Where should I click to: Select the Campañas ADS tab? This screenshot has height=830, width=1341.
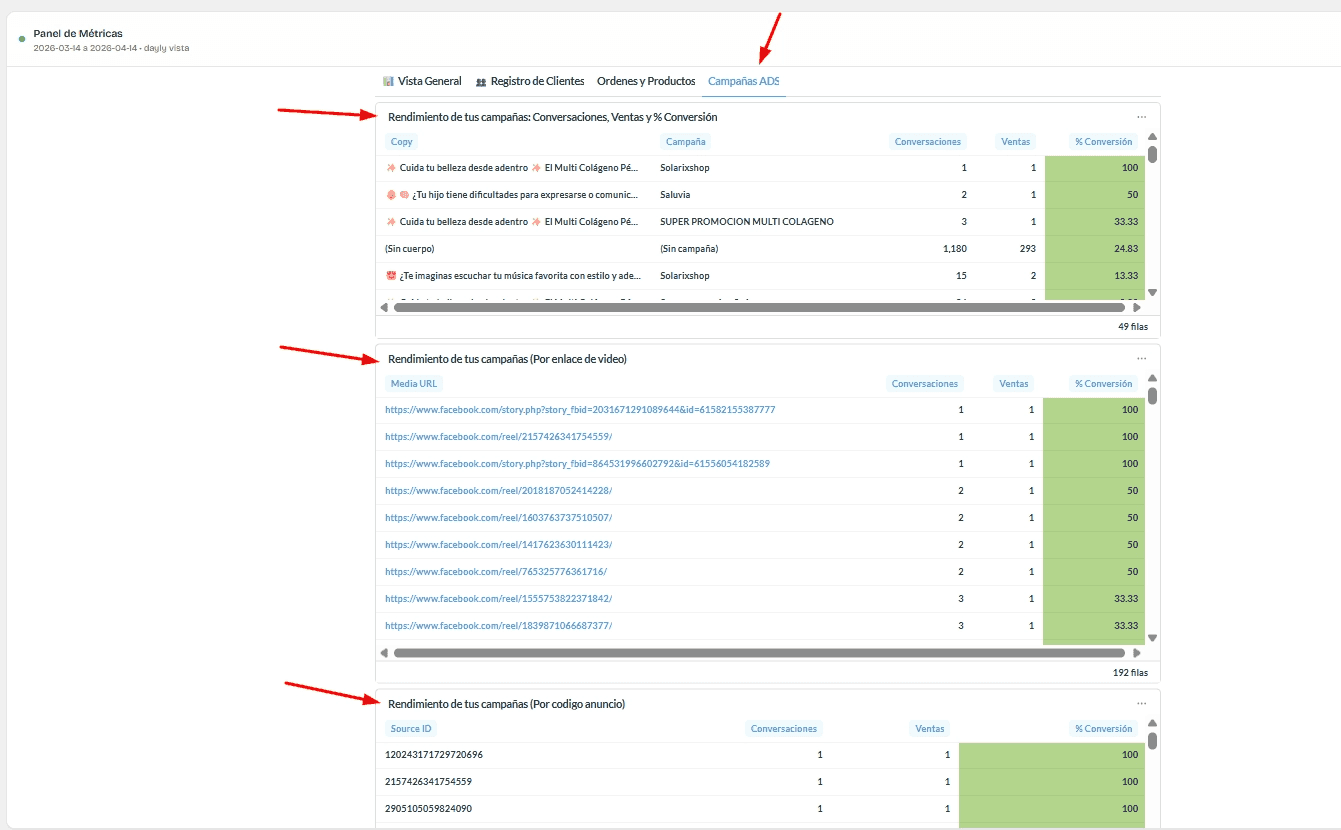click(744, 81)
